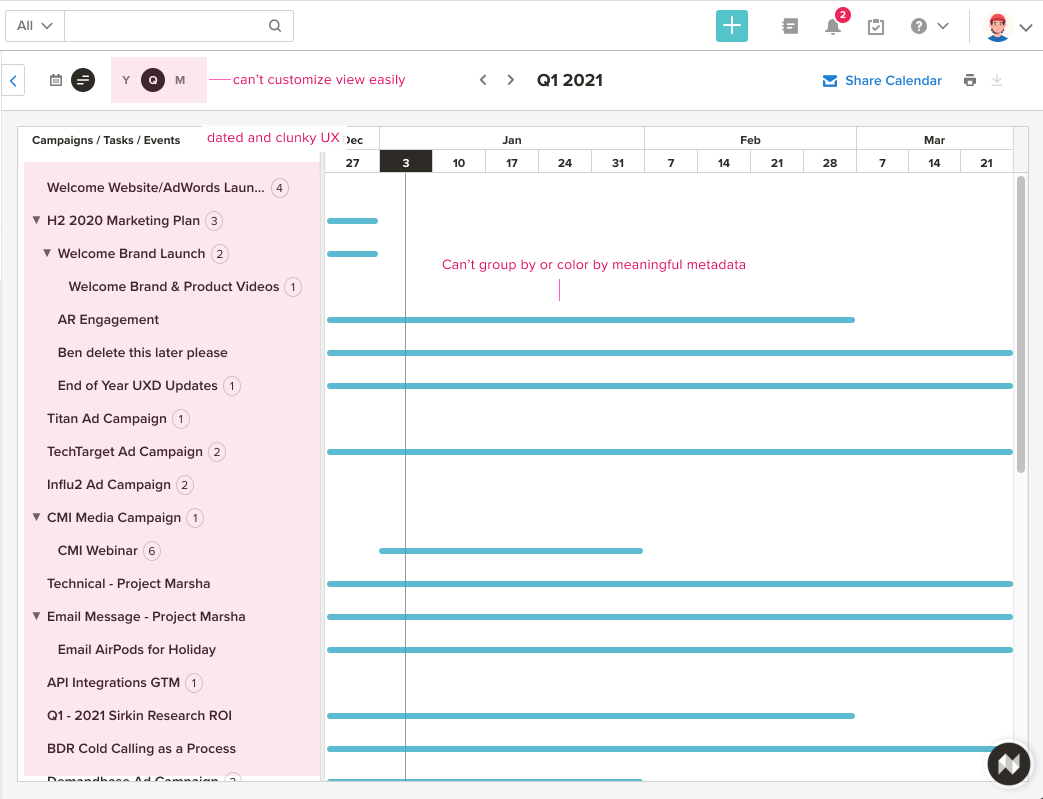Go to next quarter arrow
This screenshot has width=1043, height=799.
(x=510, y=80)
